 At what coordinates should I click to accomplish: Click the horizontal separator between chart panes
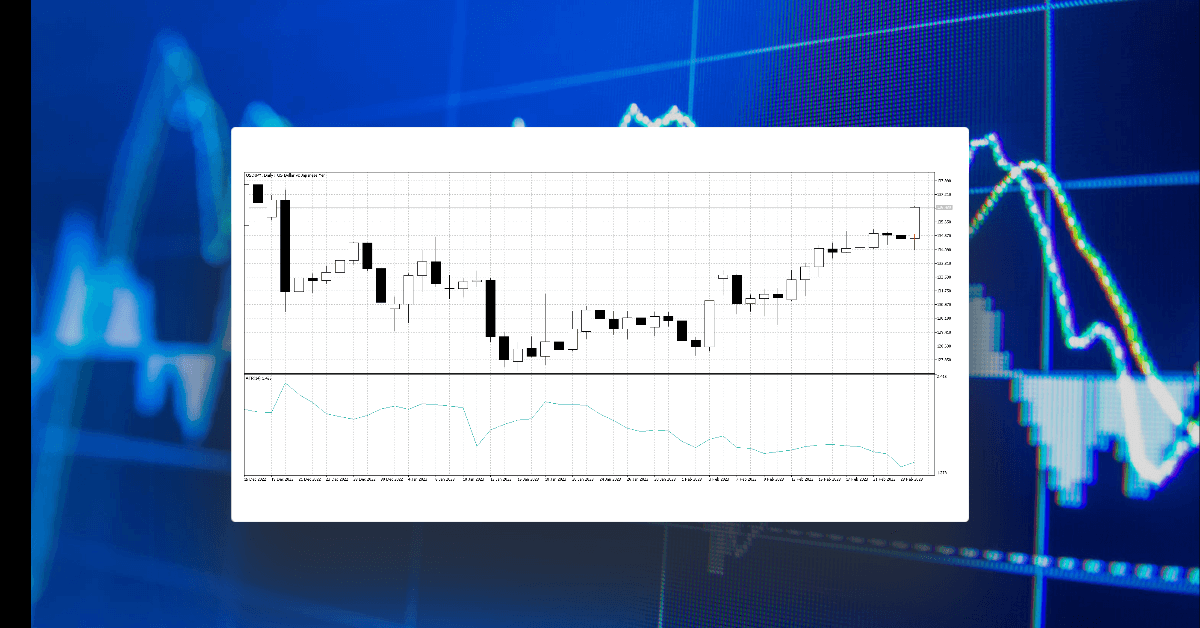[x=600, y=373]
